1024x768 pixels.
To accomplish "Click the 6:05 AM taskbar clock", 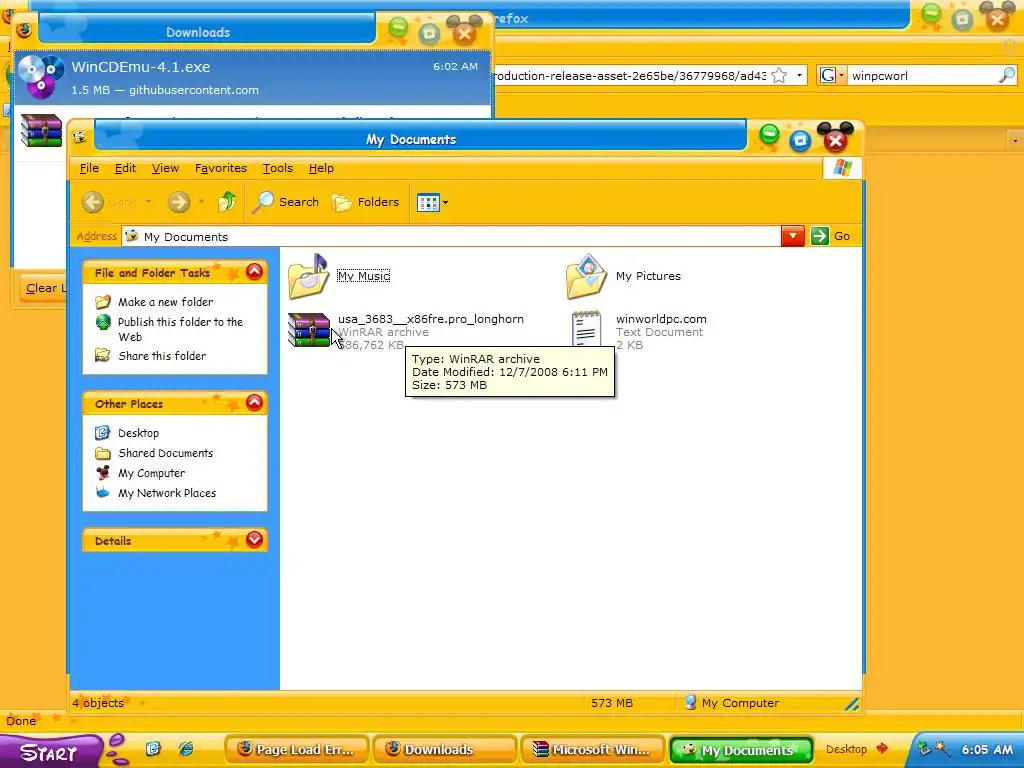I will tap(987, 749).
